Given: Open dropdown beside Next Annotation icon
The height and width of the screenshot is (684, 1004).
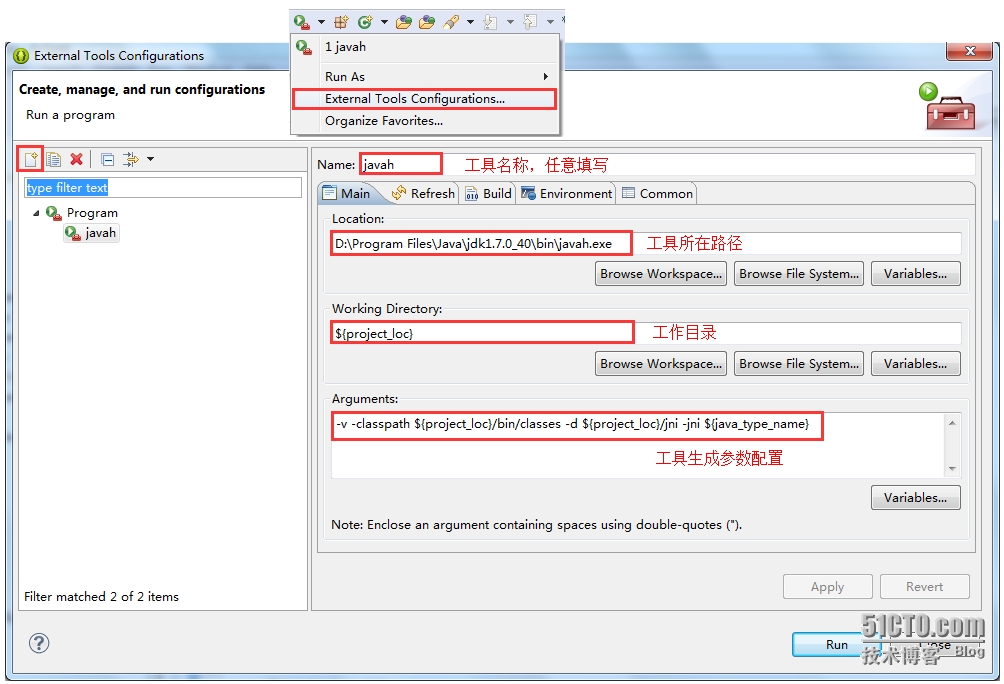Looking at the screenshot, I should [510, 22].
